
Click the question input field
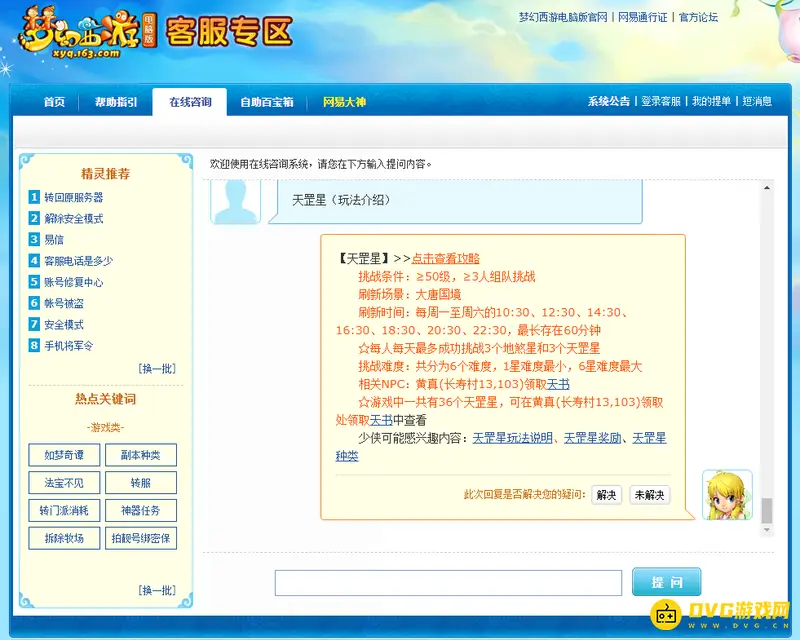pos(448,583)
